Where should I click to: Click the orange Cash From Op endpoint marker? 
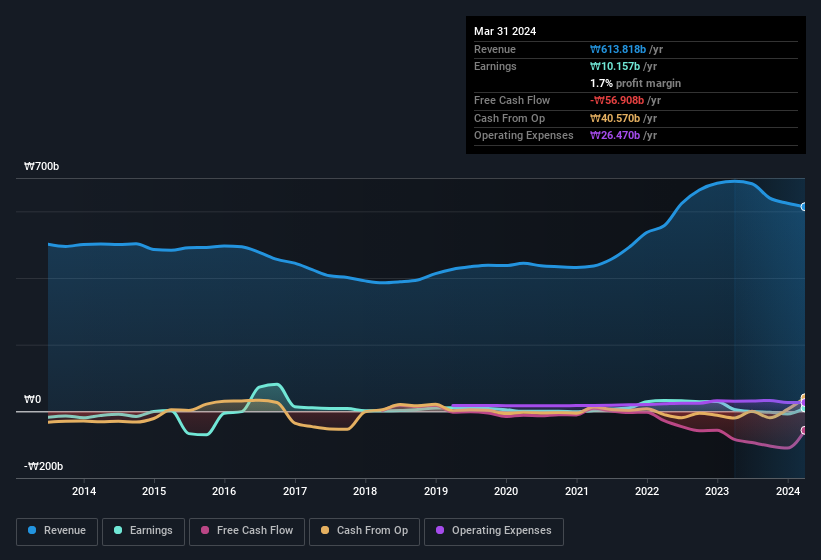805,398
